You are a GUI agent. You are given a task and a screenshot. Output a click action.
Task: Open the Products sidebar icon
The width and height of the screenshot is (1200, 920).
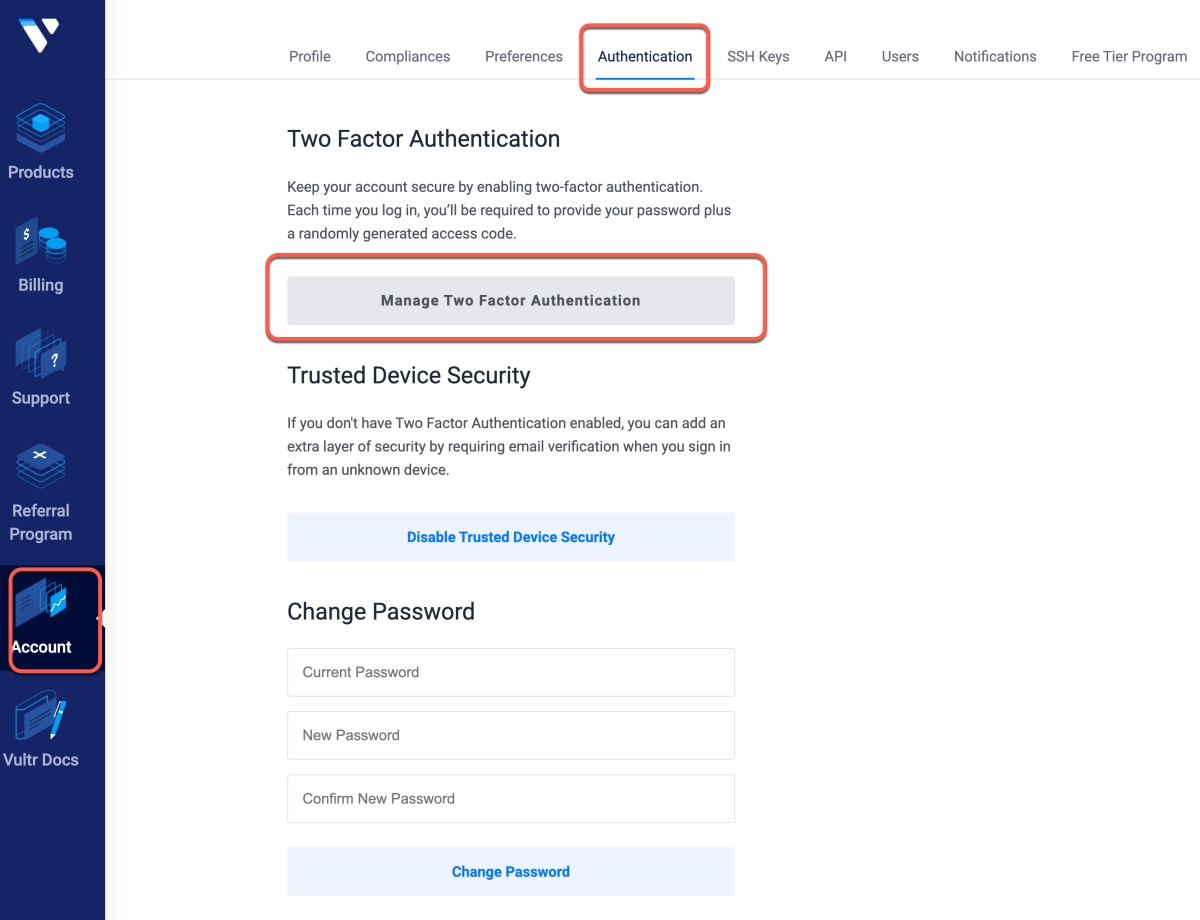pos(41,129)
